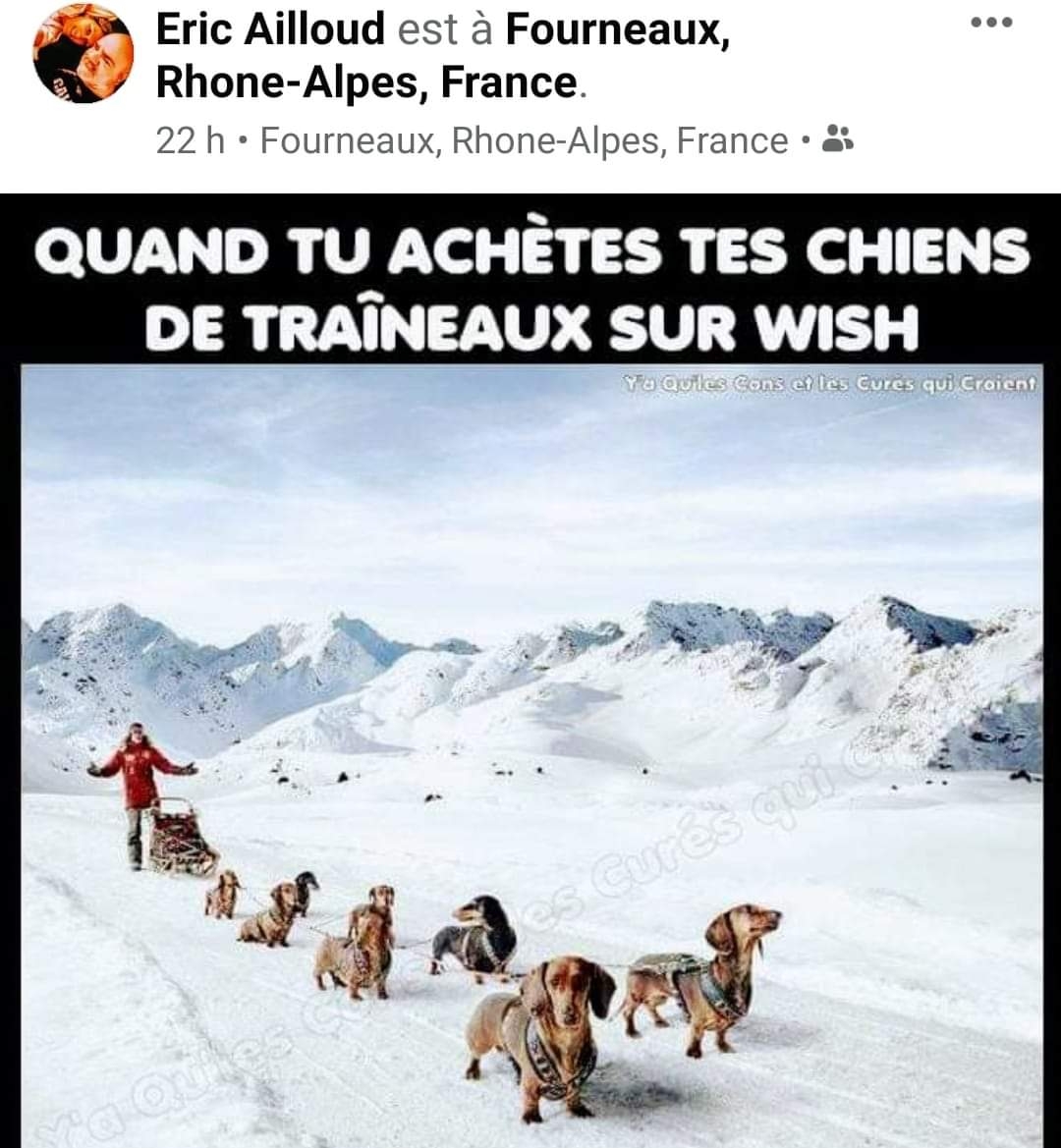This screenshot has width=1061, height=1148.
Task: Open the gray Fourneaux, Rhone-Alpes, France subtitle
Action: tap(525, 139)
